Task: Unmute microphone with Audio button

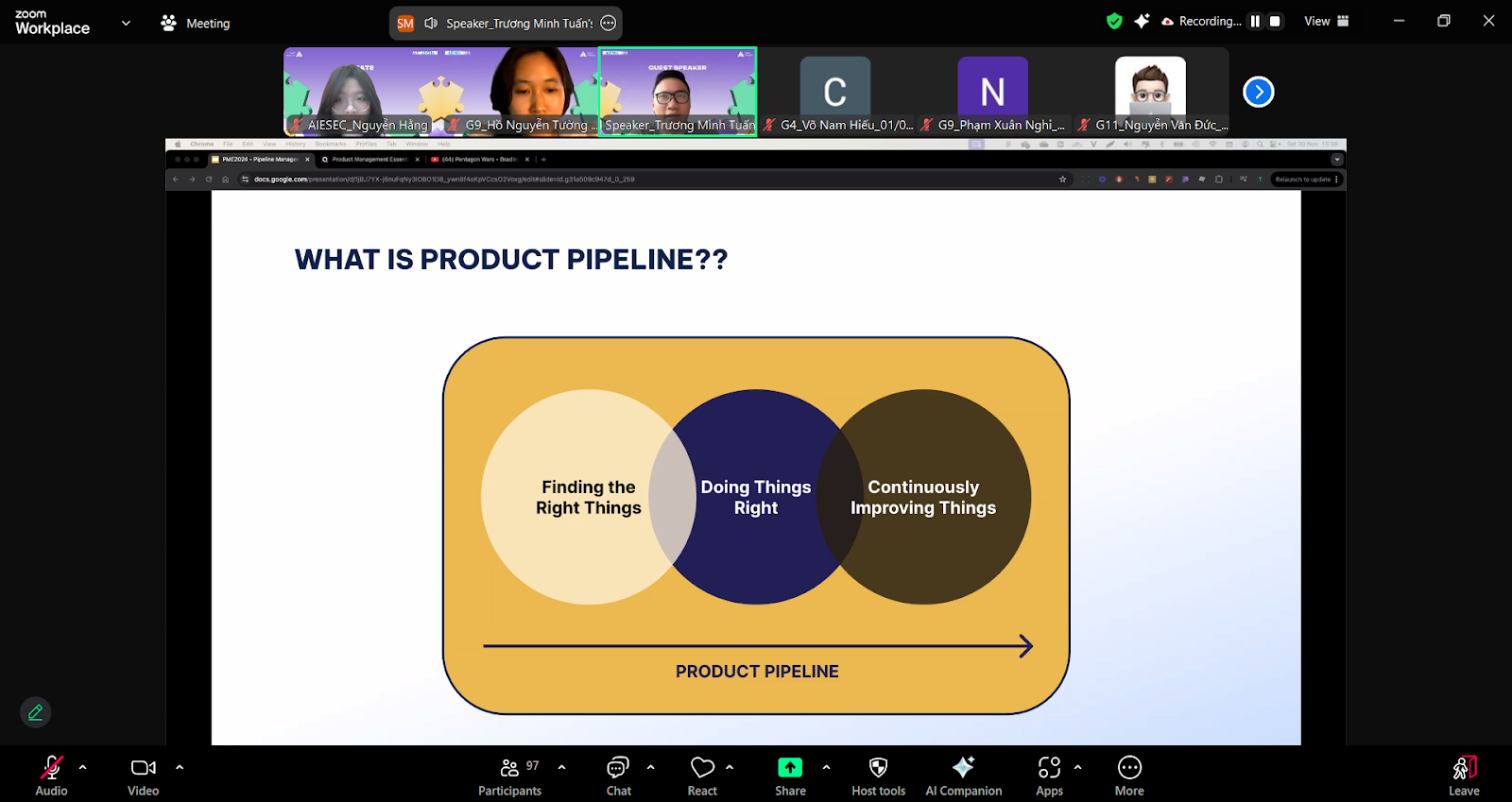Action: pos(51,776)
